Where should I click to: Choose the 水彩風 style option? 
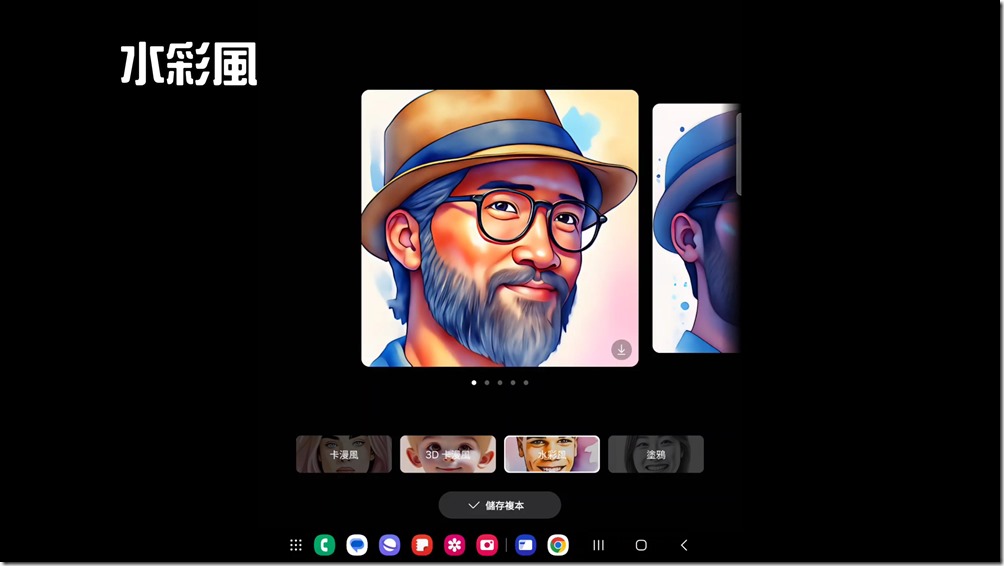point(552,454)
